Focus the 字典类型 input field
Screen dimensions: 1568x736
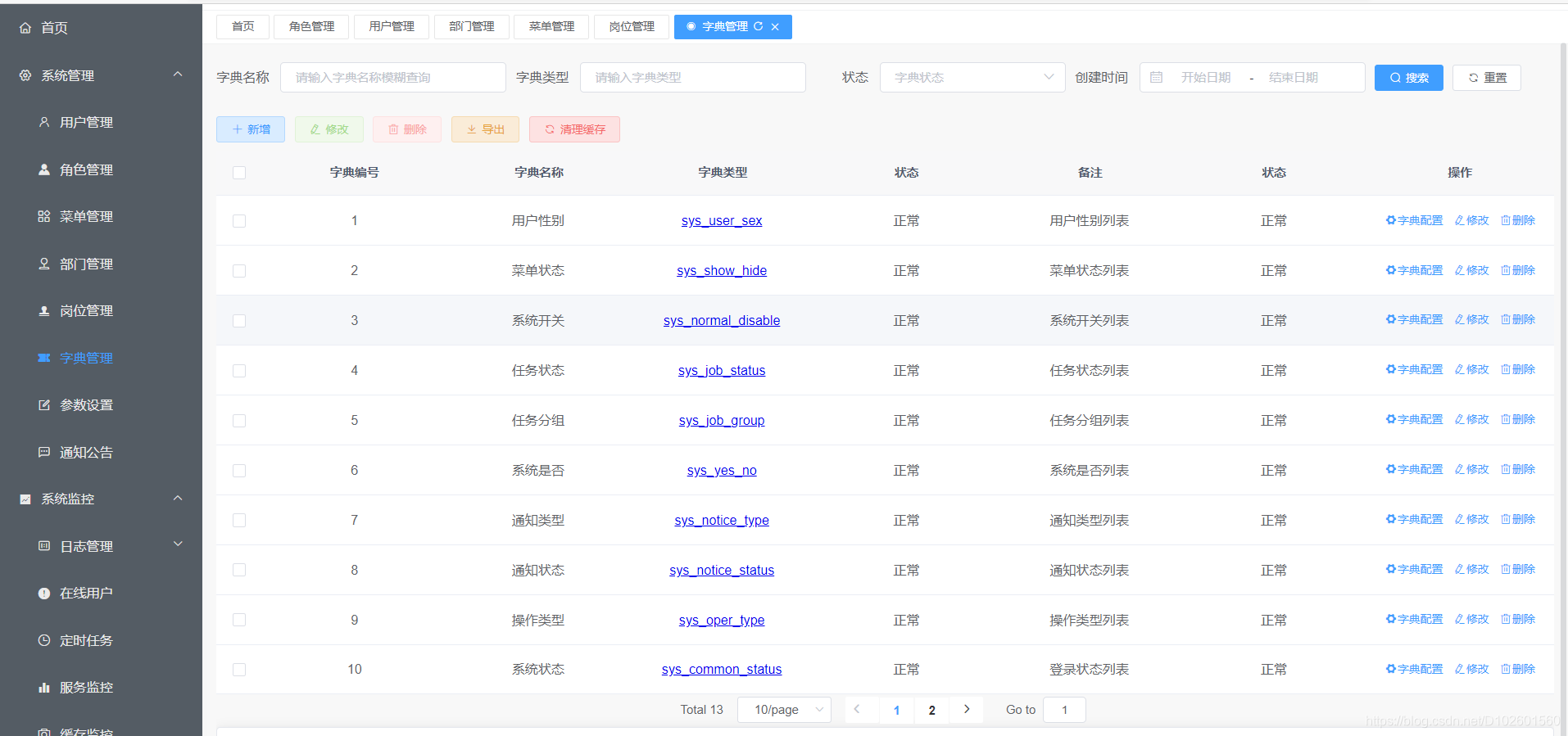(693, 77)
